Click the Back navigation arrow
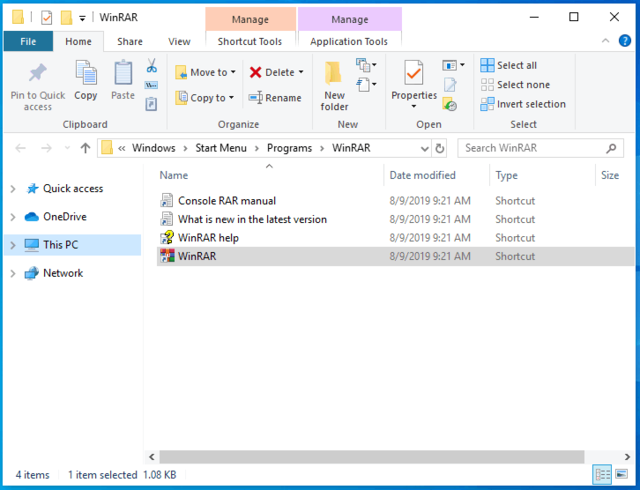Image resolution: width=640 pixels, height=490 pixels. pos(20,148)
